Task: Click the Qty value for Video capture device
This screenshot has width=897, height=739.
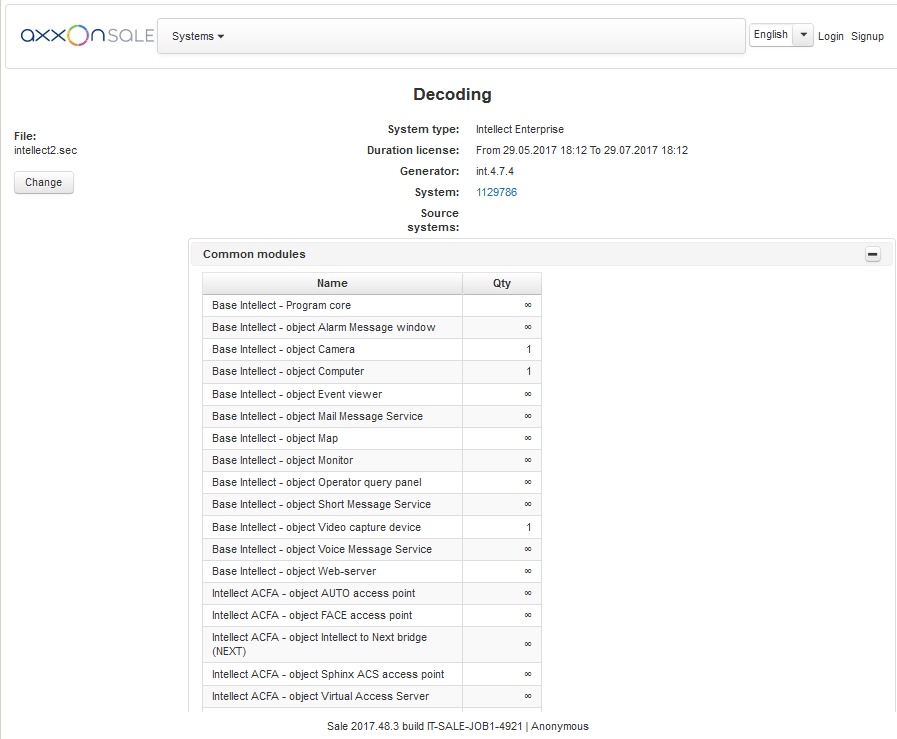Action: click(x=529, y=527)
